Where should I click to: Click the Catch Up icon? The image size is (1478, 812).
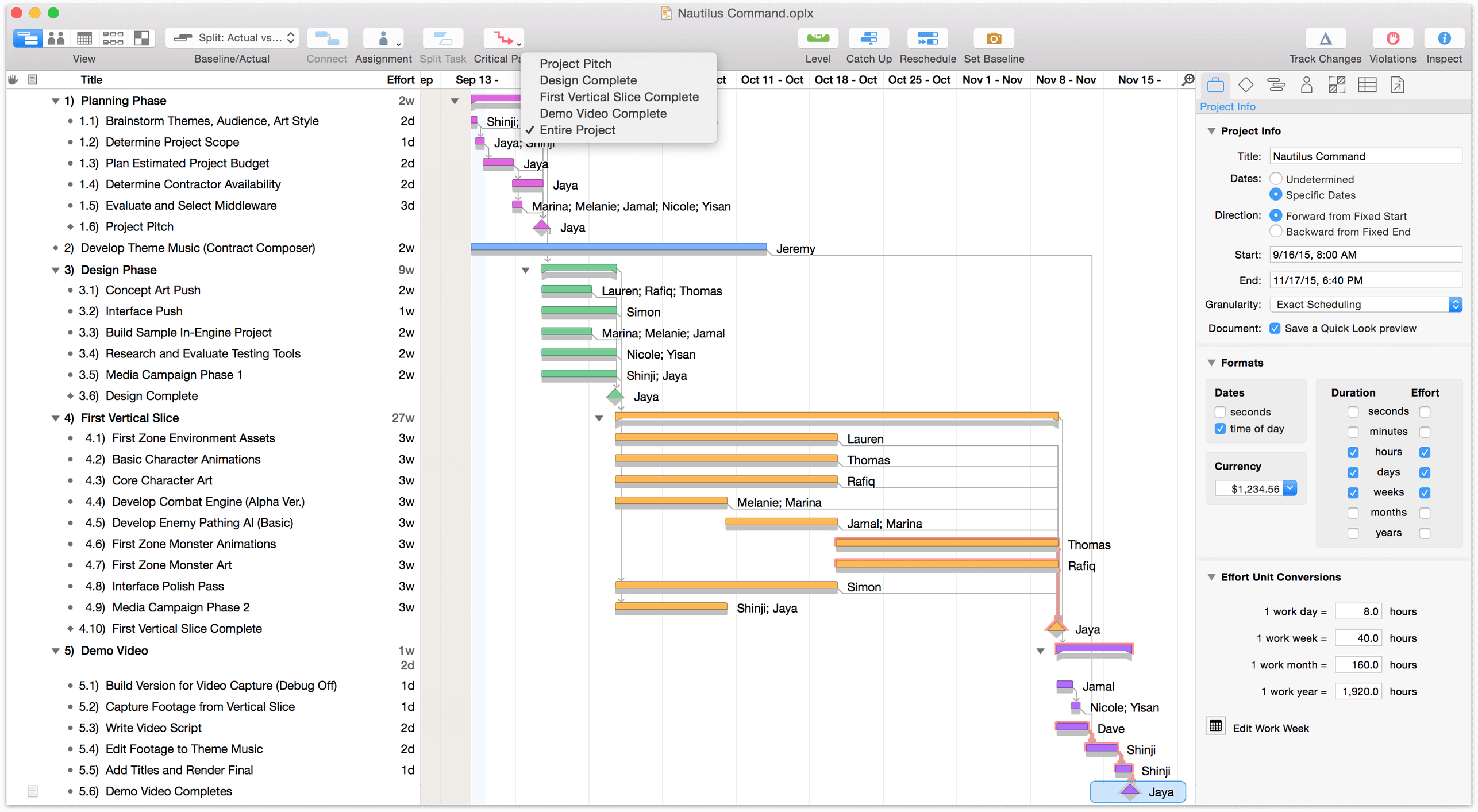tap(868, 38)
